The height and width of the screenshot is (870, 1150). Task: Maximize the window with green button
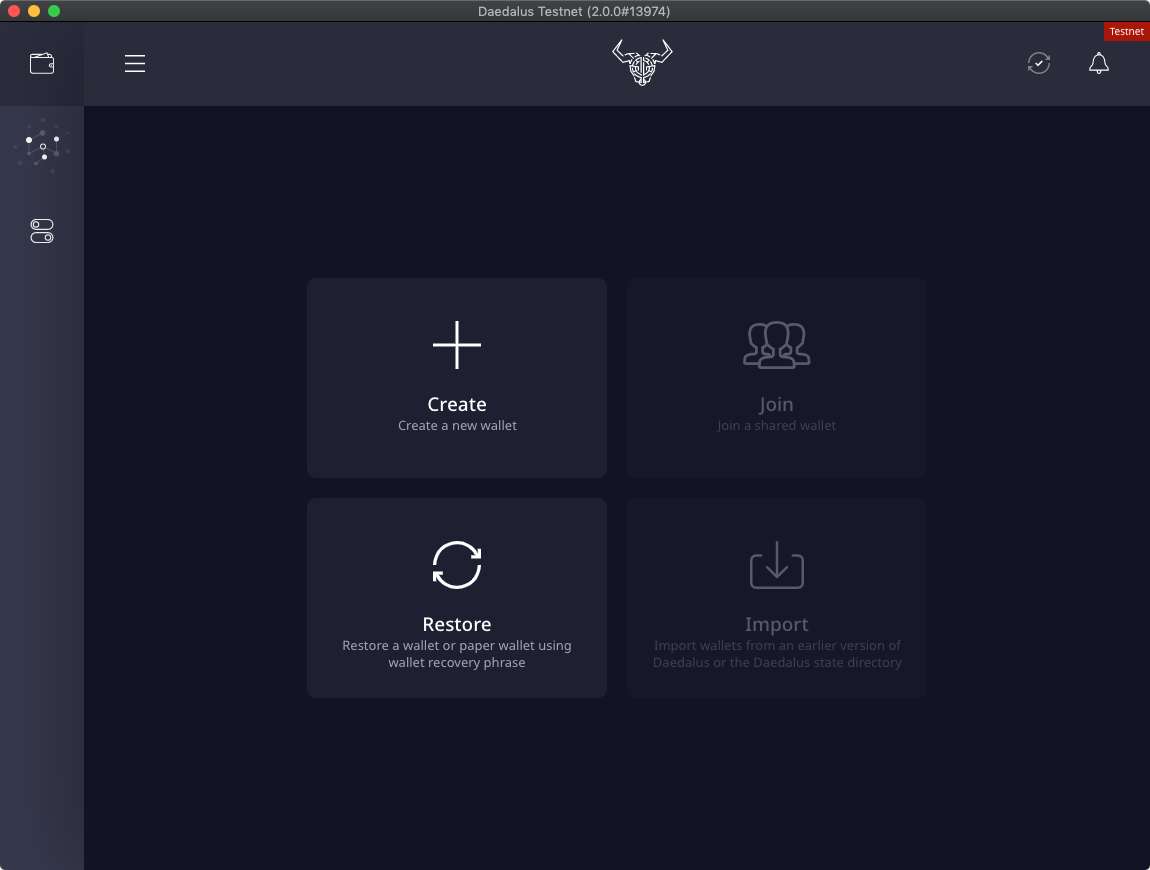click(x=54, y=11)
